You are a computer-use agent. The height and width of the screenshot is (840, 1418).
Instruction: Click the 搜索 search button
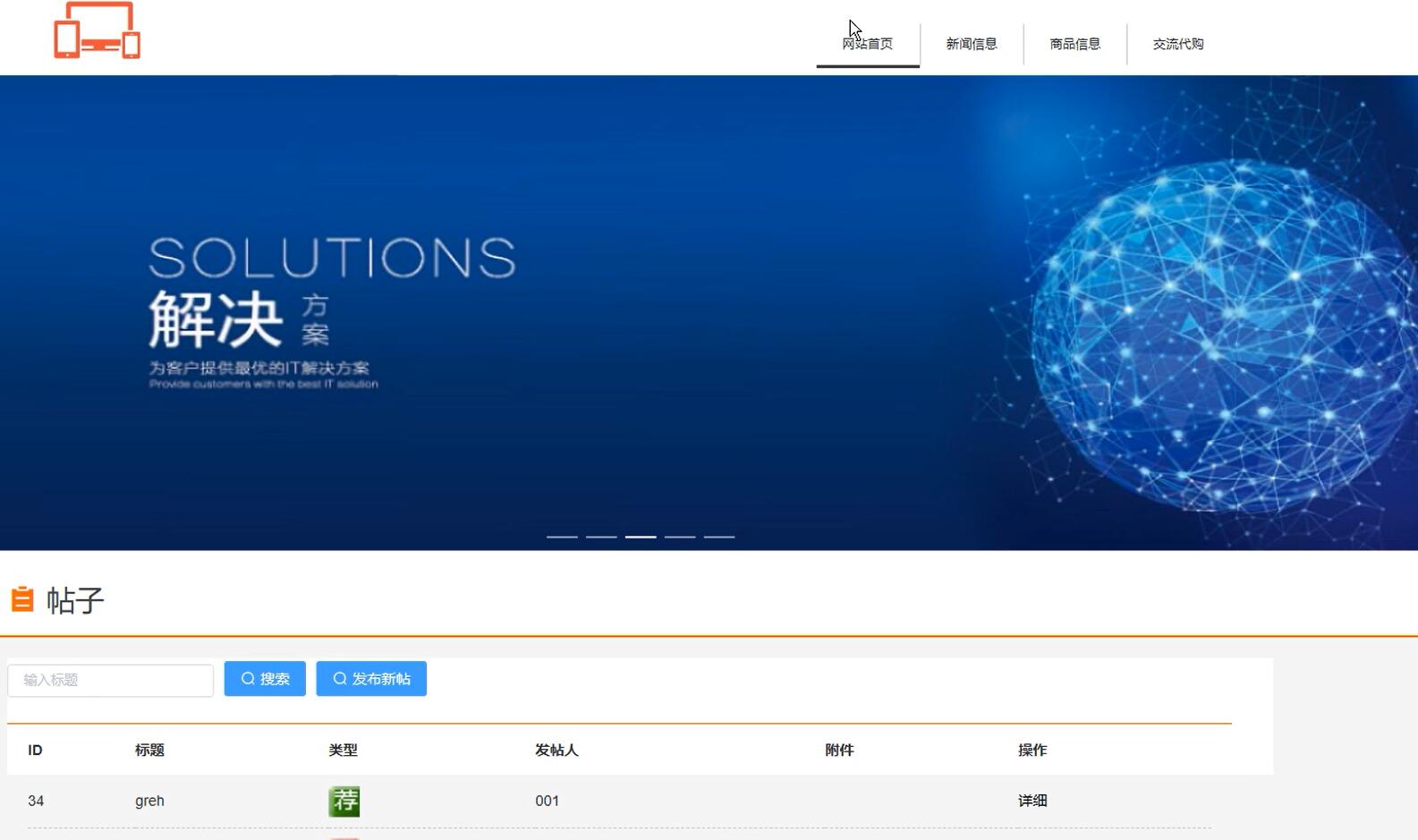tap(265, 679)
